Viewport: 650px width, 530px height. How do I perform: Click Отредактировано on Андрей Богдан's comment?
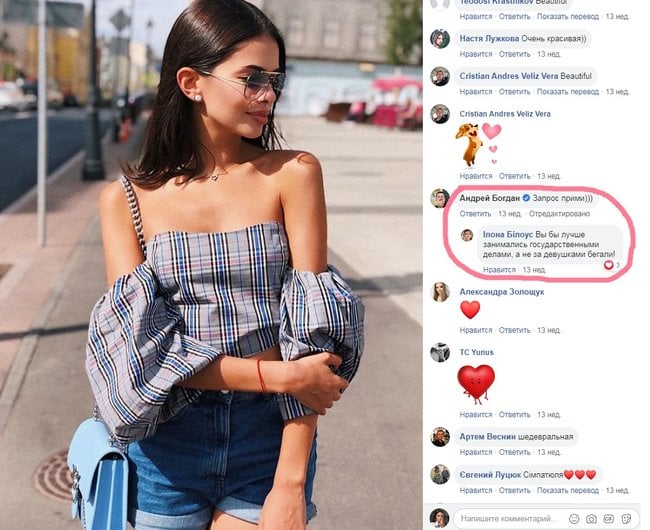(559, 214)
